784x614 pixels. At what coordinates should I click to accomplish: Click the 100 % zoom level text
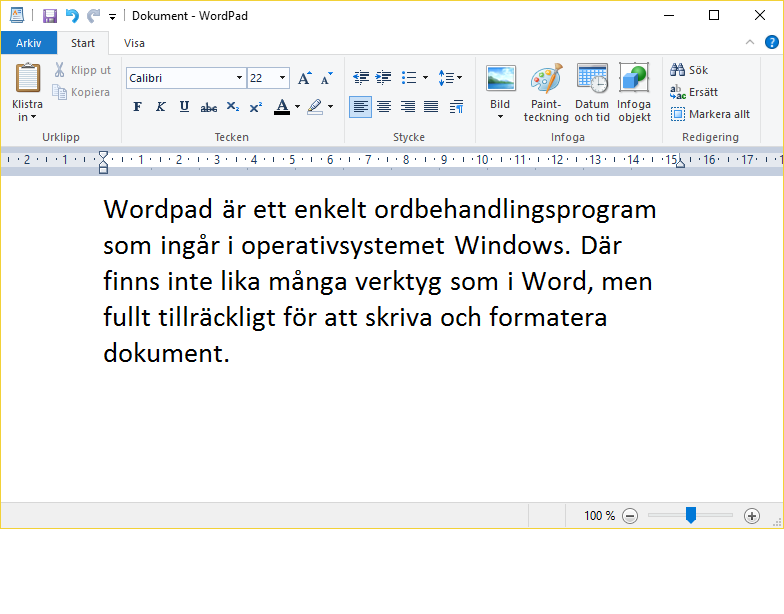tap(600, 516)
